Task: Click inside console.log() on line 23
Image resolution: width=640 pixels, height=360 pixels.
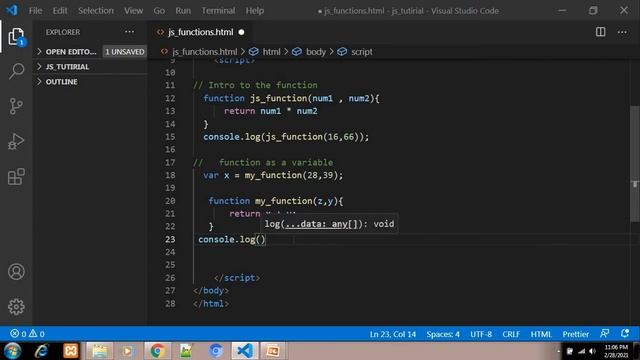Action: click(x=260, y=239)
